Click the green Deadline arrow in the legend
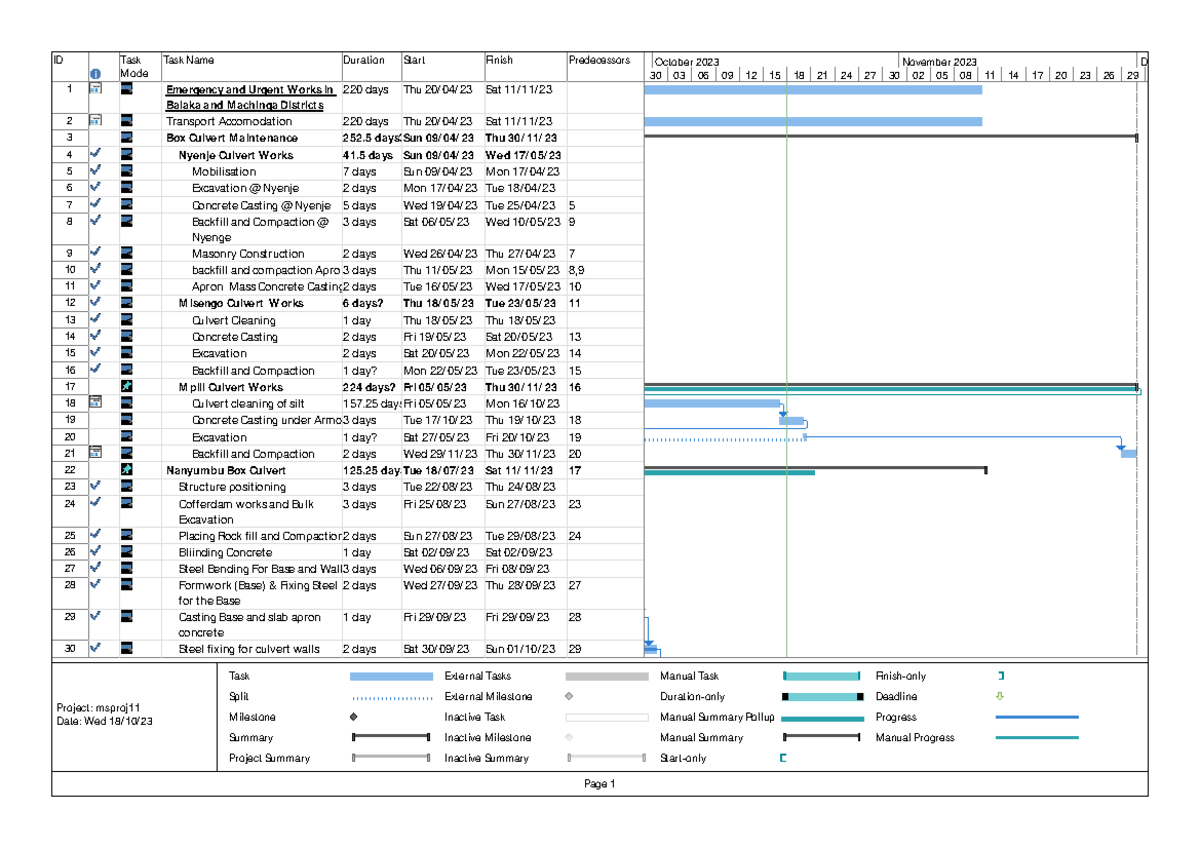 [1000, 697]
